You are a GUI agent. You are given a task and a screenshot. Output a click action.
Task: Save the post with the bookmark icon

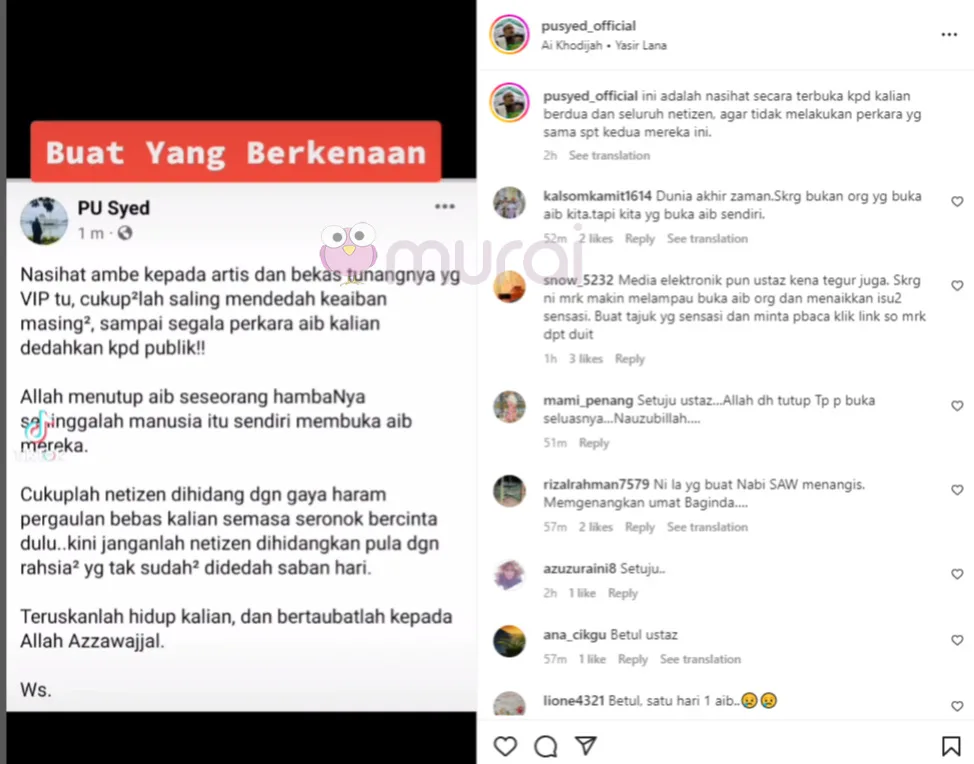coord(950,746)
